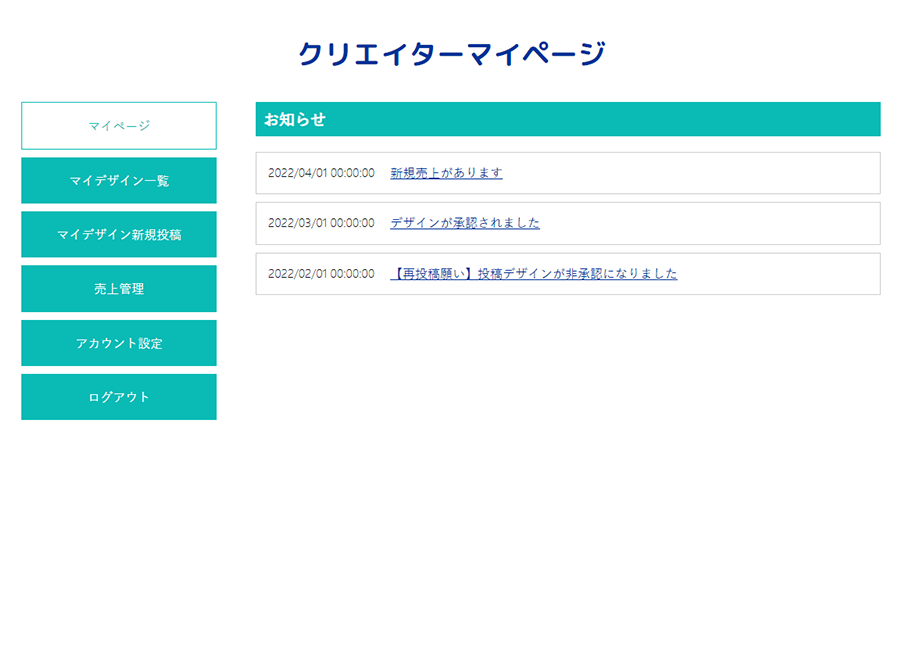Click empty space in the 新規売上 notice row
Image resolution: width=900 pixels, height=660 pixels.
[x=700, y=173]
